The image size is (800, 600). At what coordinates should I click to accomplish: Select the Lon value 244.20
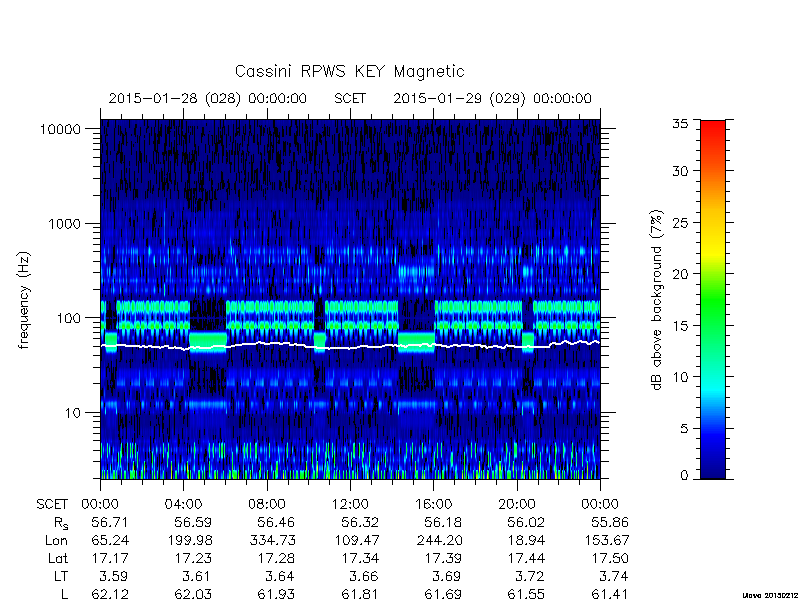(x=439, y=540)
